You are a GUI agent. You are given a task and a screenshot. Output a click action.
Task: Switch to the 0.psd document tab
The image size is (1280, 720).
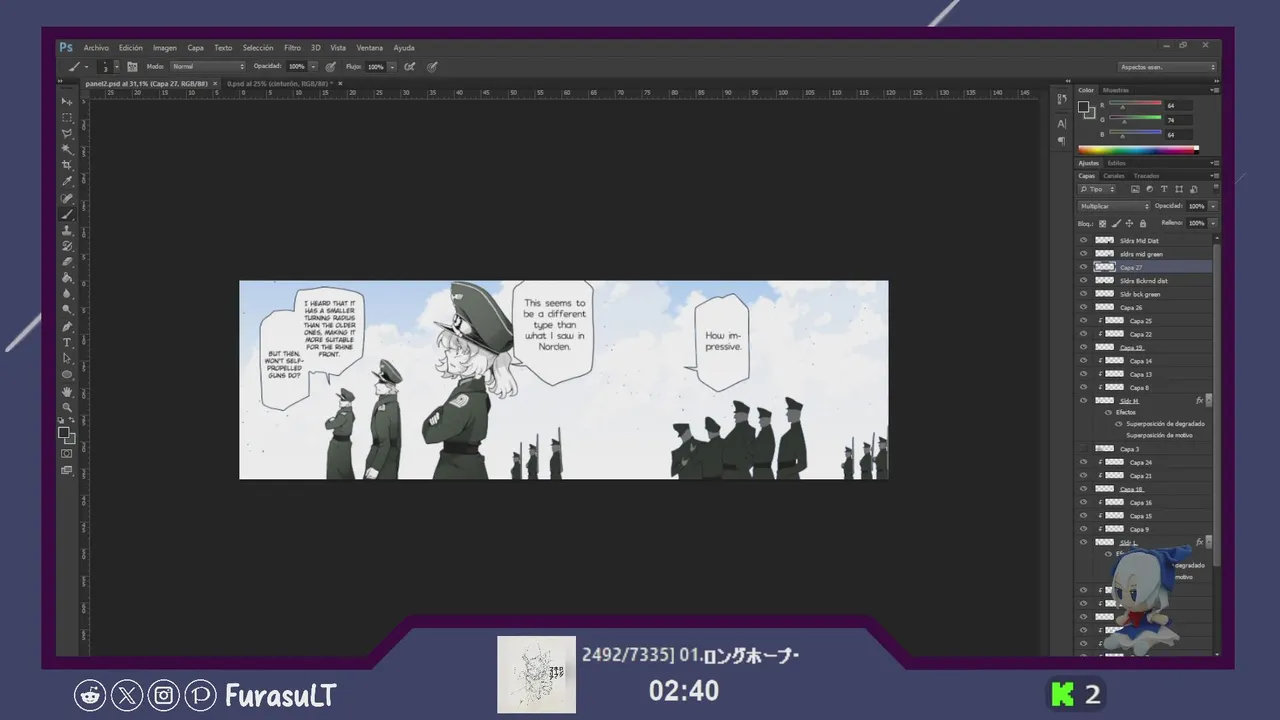(278, 84)
